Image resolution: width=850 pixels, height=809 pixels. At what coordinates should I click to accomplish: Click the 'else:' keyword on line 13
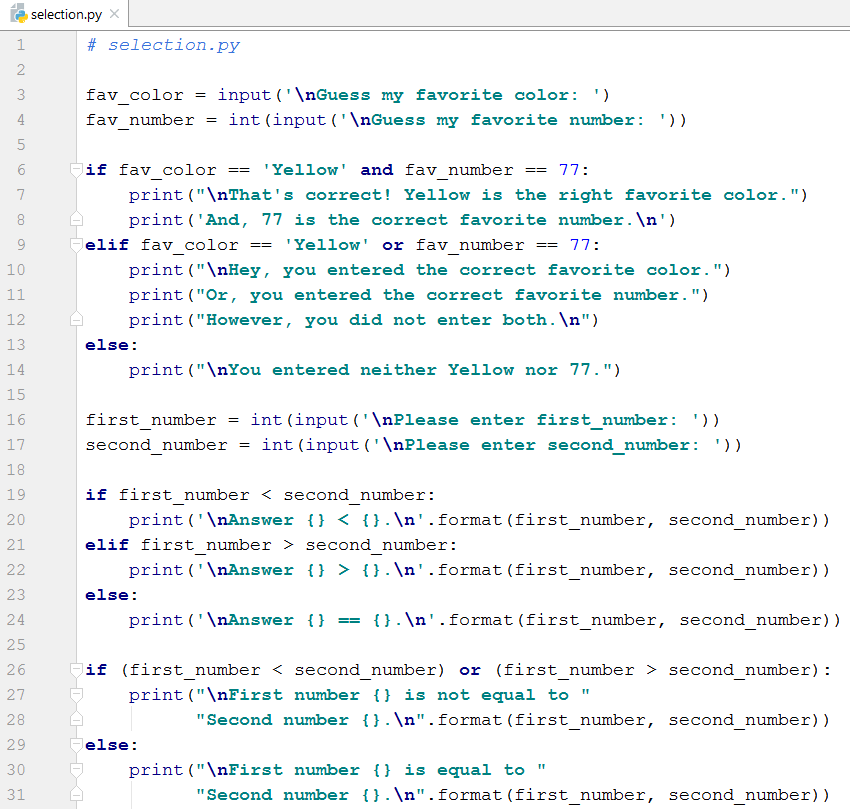pos(107,345)
